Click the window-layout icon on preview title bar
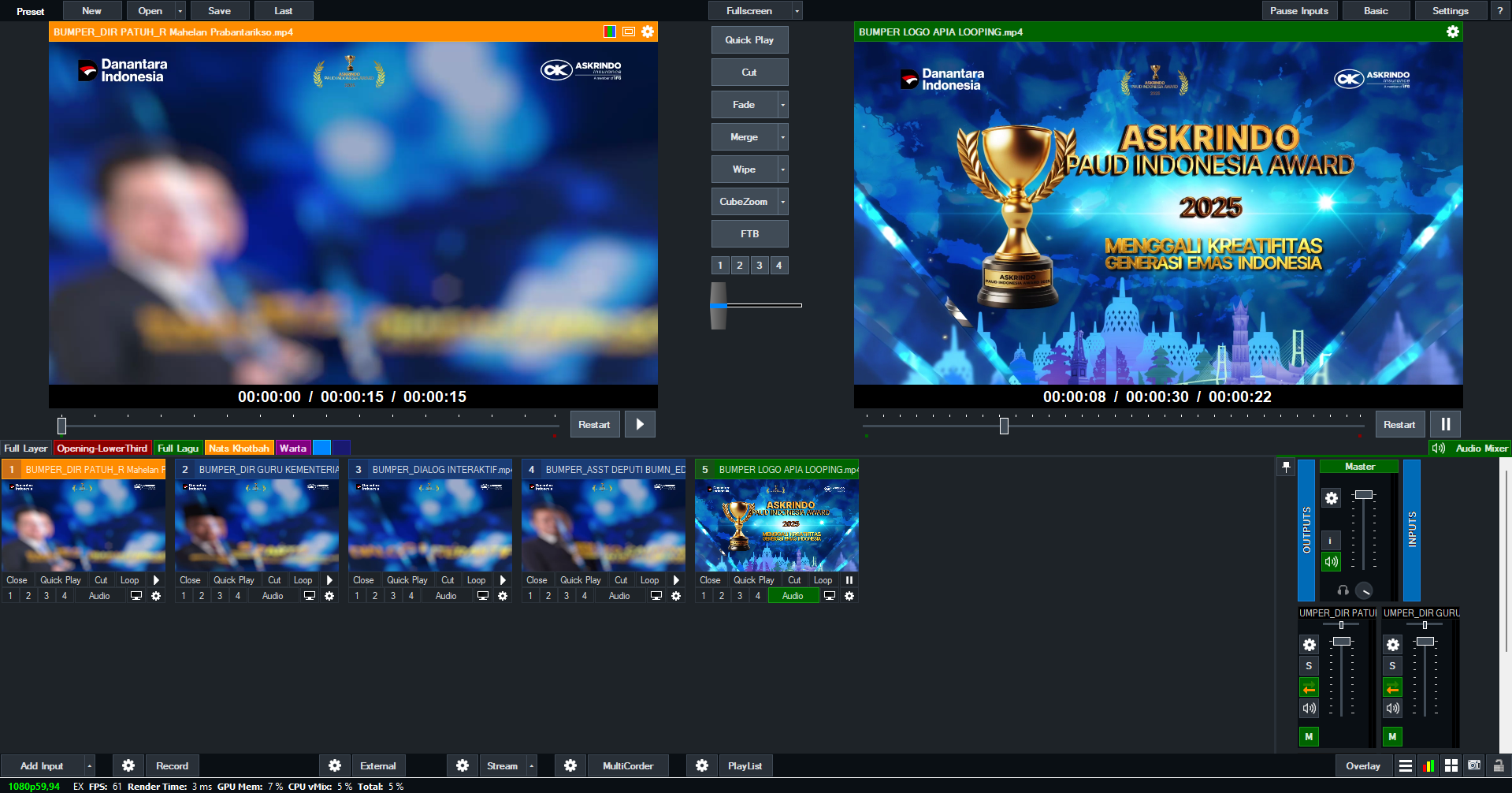This screenshot has width=1512, height=793. click(x=629, y=32)
